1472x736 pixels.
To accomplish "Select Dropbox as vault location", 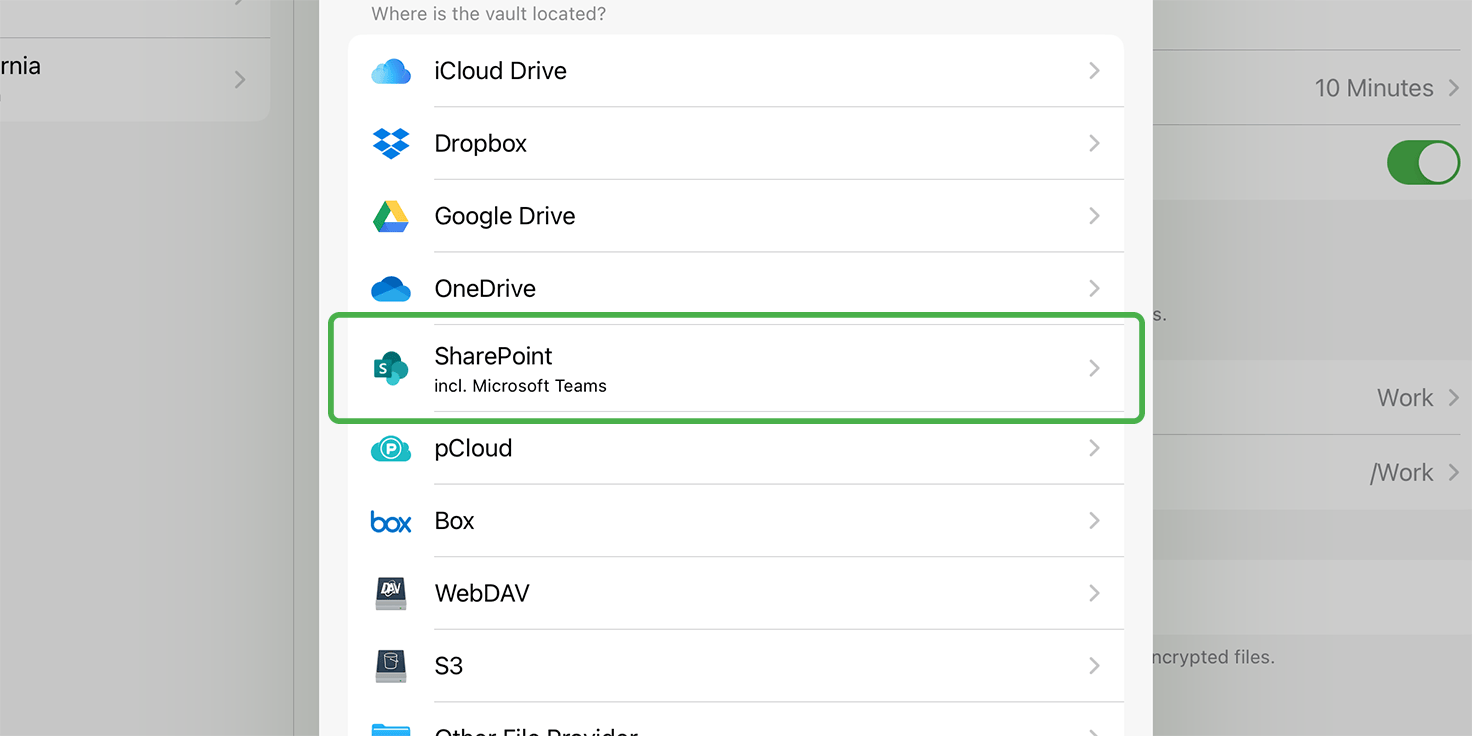I will coord(736,143).
